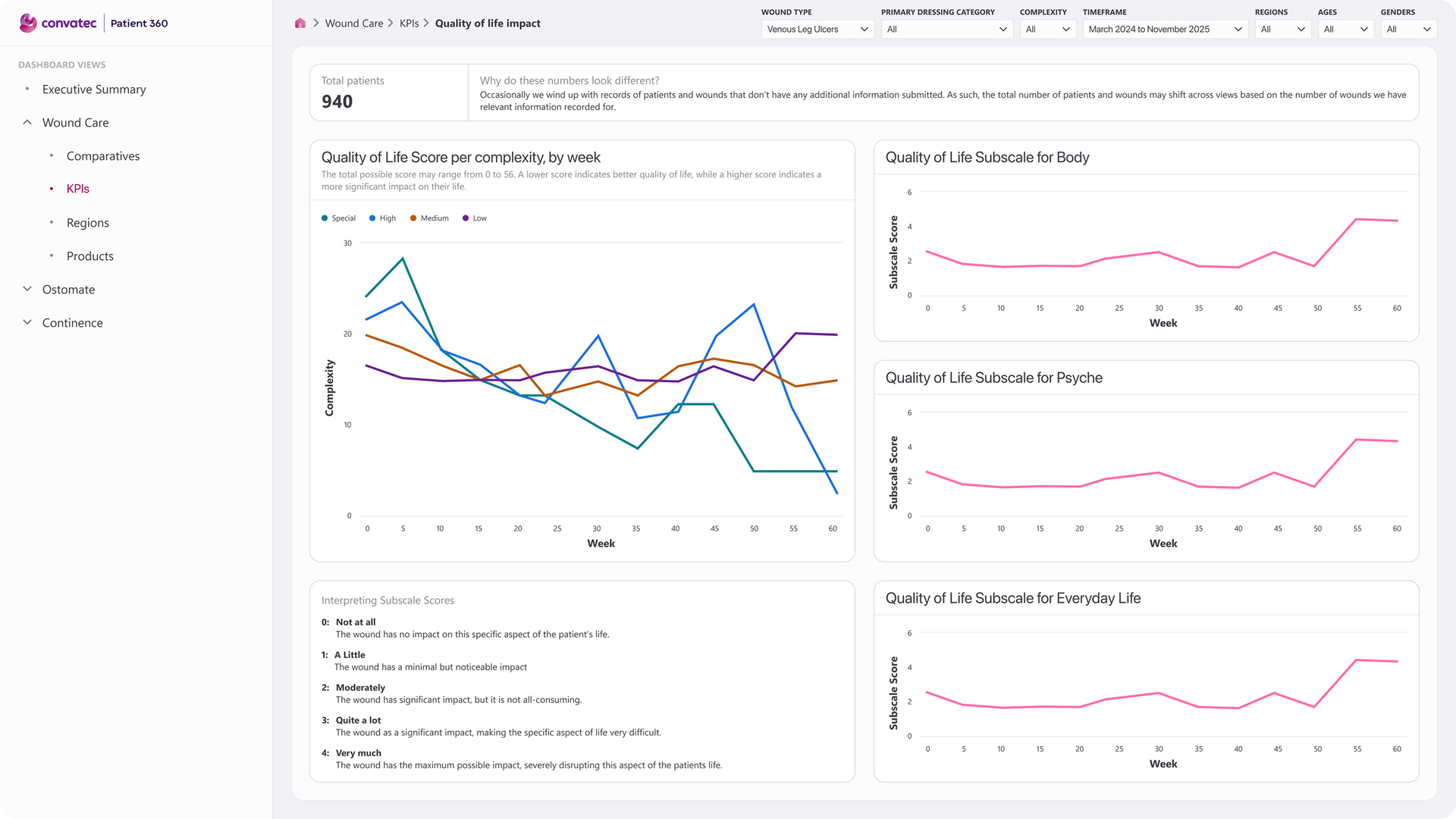1456x819 pixels.
Task: Open the Genders filter dropdown
Action: click(1408, 30)
